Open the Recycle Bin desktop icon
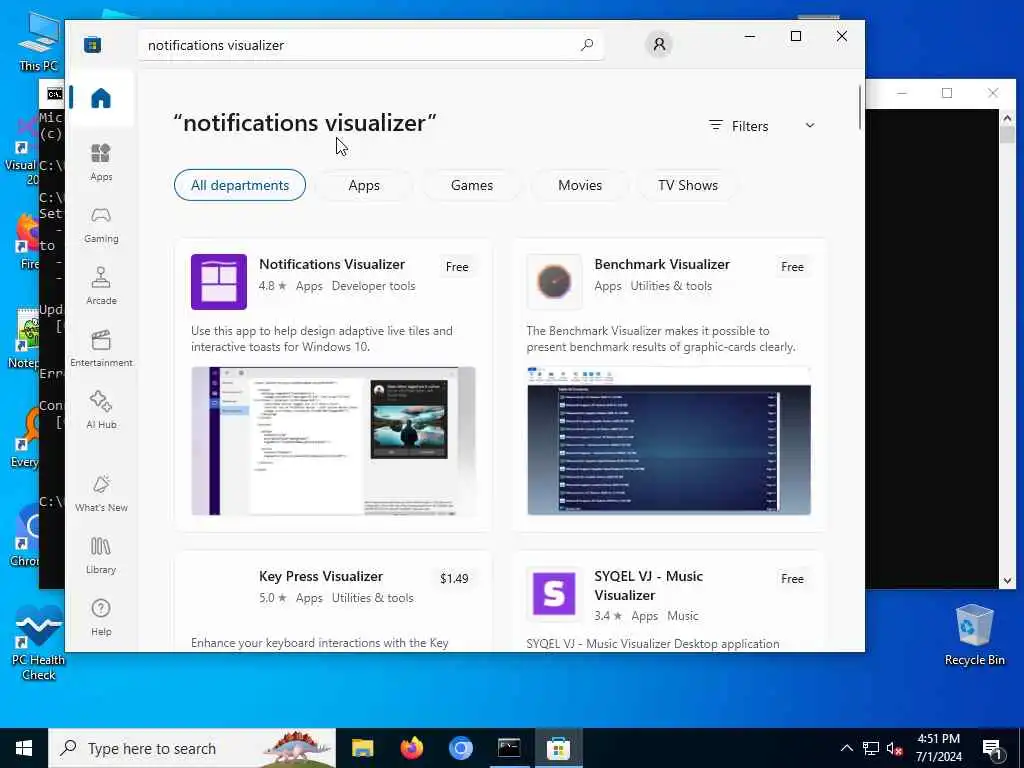This screenshot has height=768, width=1024. [974, 635]
